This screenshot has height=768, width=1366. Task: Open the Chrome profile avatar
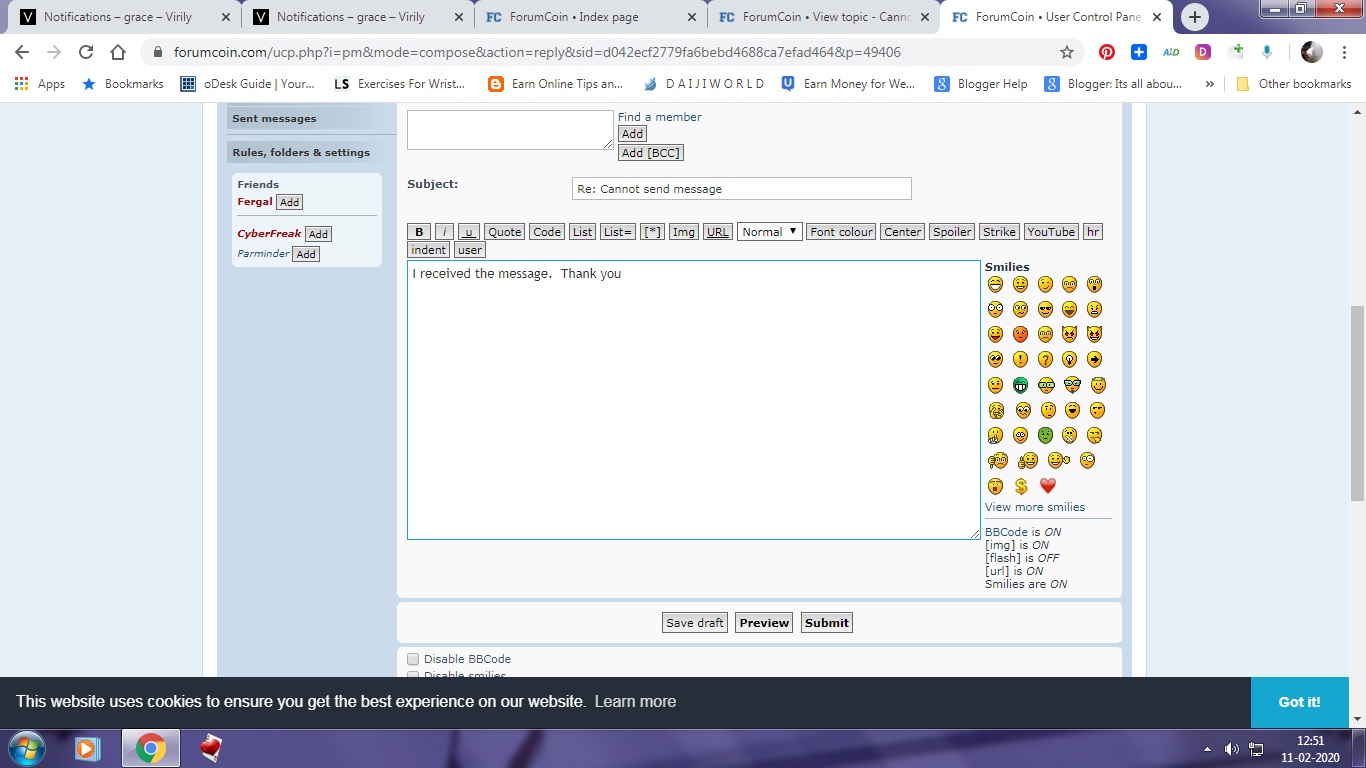point(1312,53)
